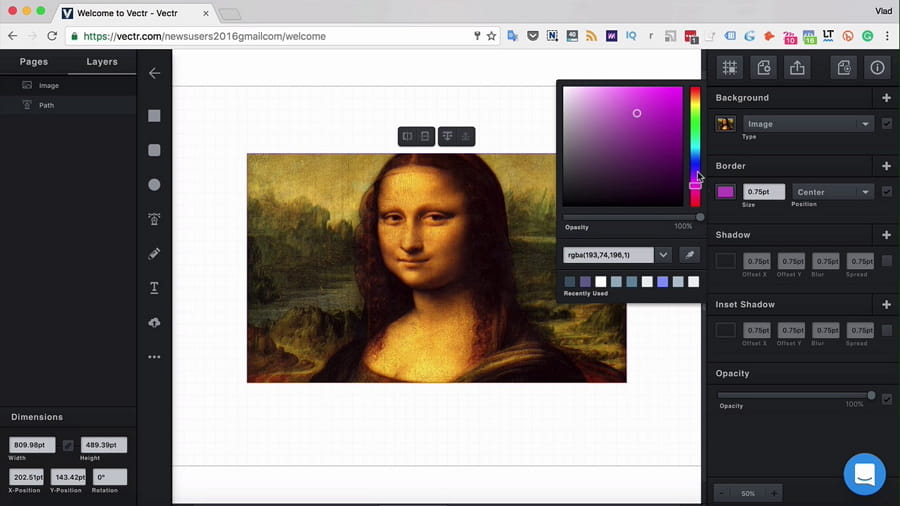Add a new Inset Shadow with plus button
The width and height of the screenshot is (900, 506).
click(x=886, y=304)
